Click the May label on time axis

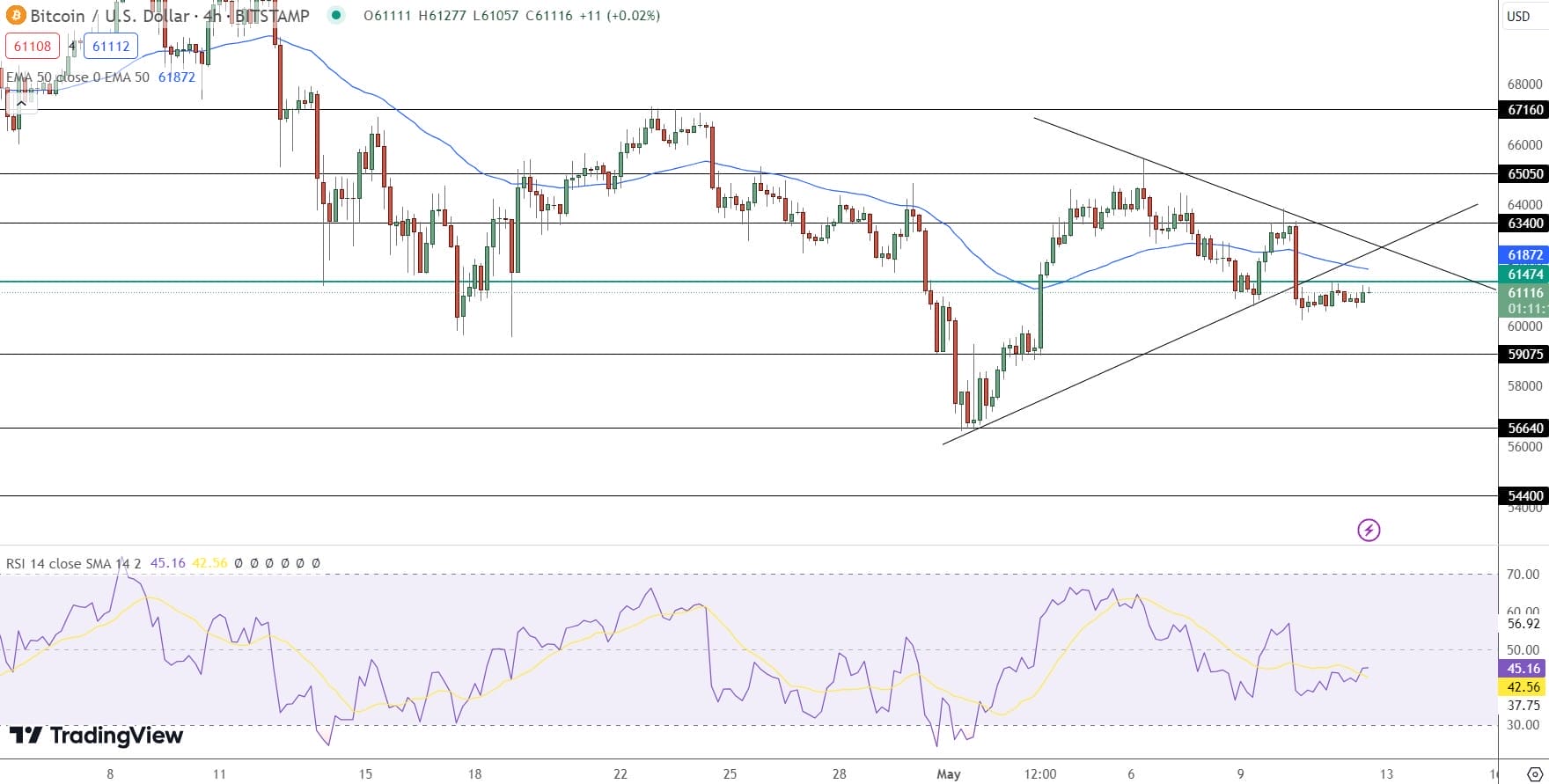point(949,774)
